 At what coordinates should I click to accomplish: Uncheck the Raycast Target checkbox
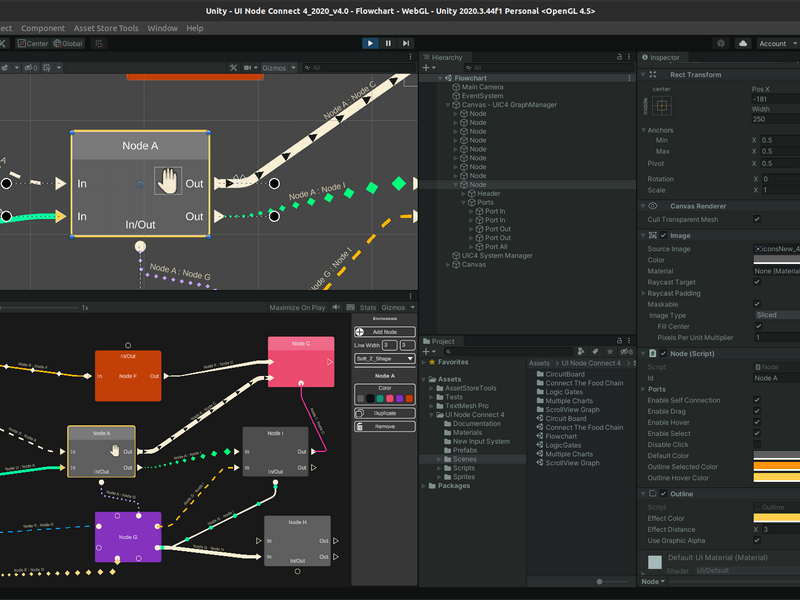point(757,282)
